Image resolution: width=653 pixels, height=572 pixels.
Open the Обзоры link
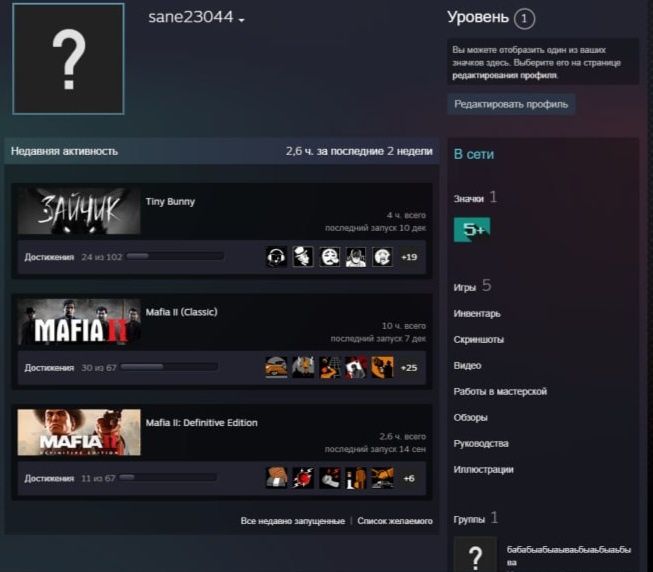[471, 418]
